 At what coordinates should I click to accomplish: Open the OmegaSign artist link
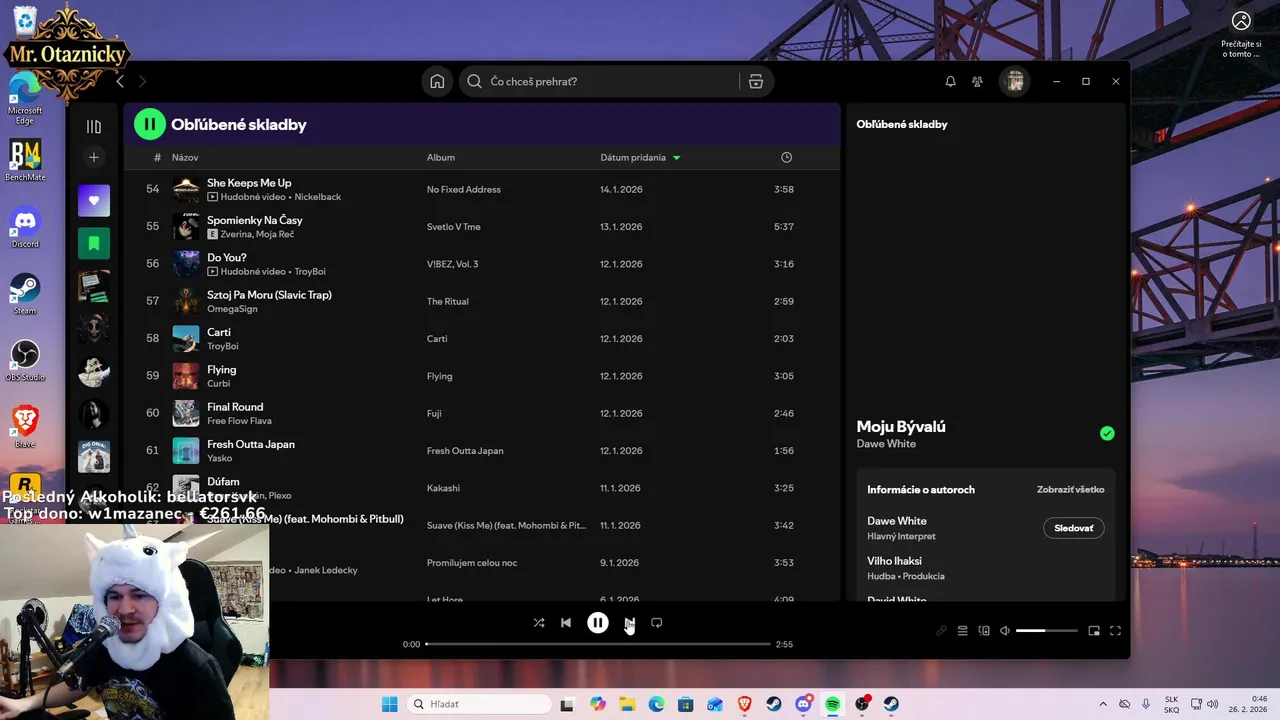tap(232, 309)
